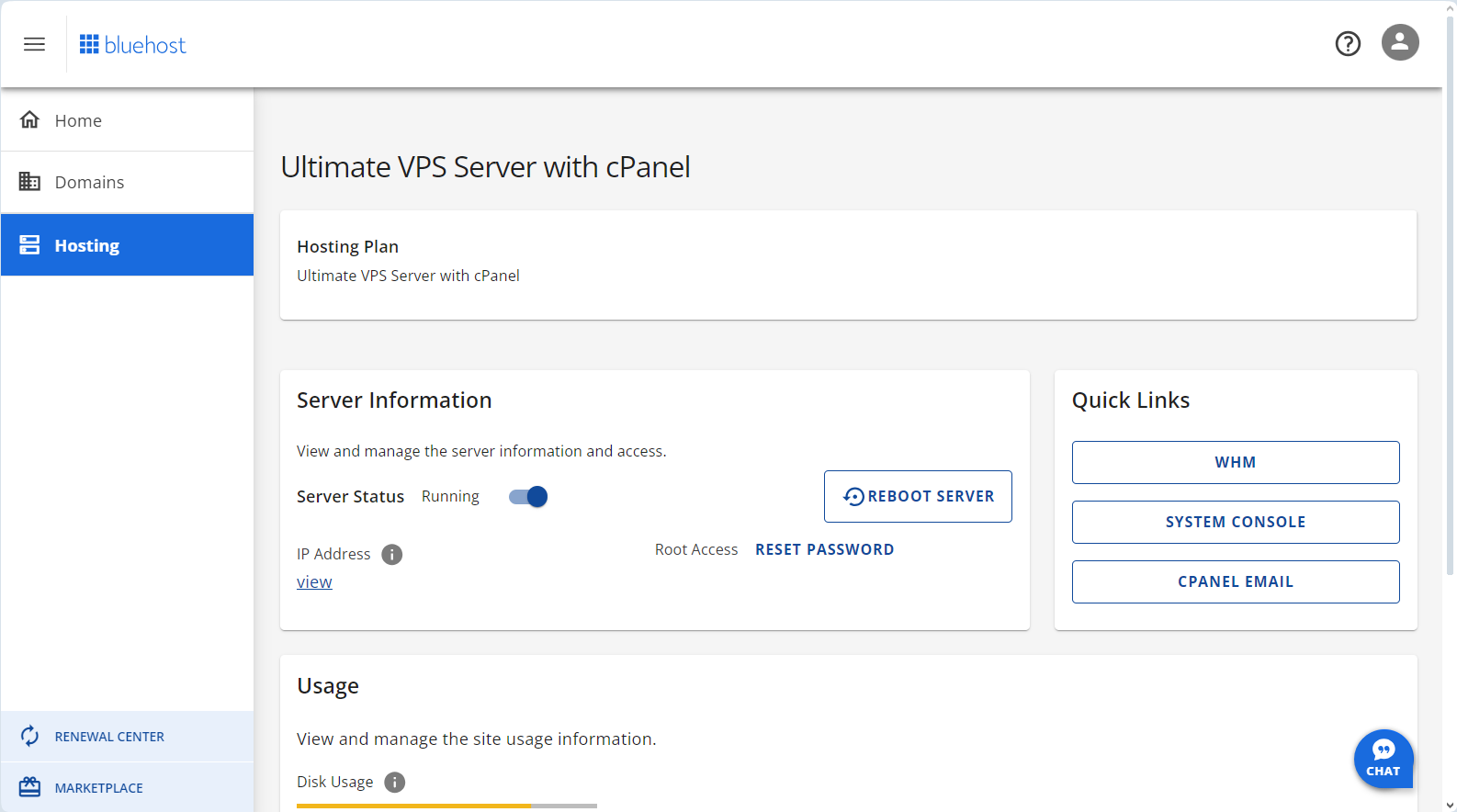Image resolution: width=1457 pixels, height=812 pixels.
Task: Open Domains section in sidebar
Action: pyautogui.click(x=127, y=182)
